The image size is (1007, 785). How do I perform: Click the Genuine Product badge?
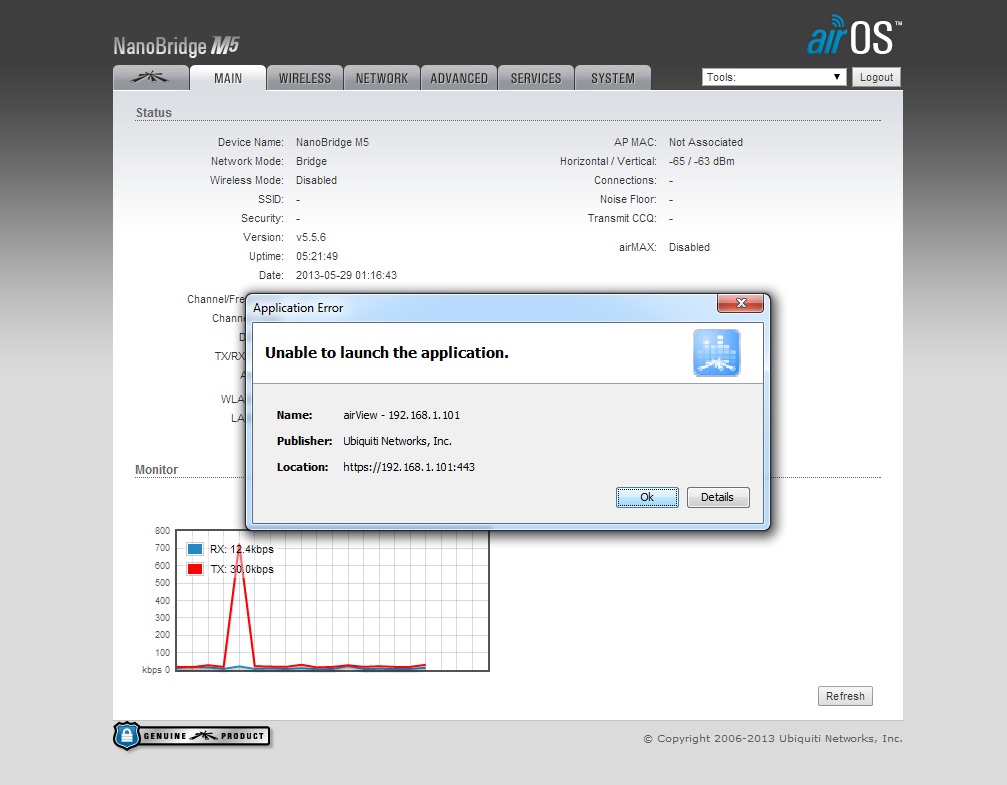point(191,736)
